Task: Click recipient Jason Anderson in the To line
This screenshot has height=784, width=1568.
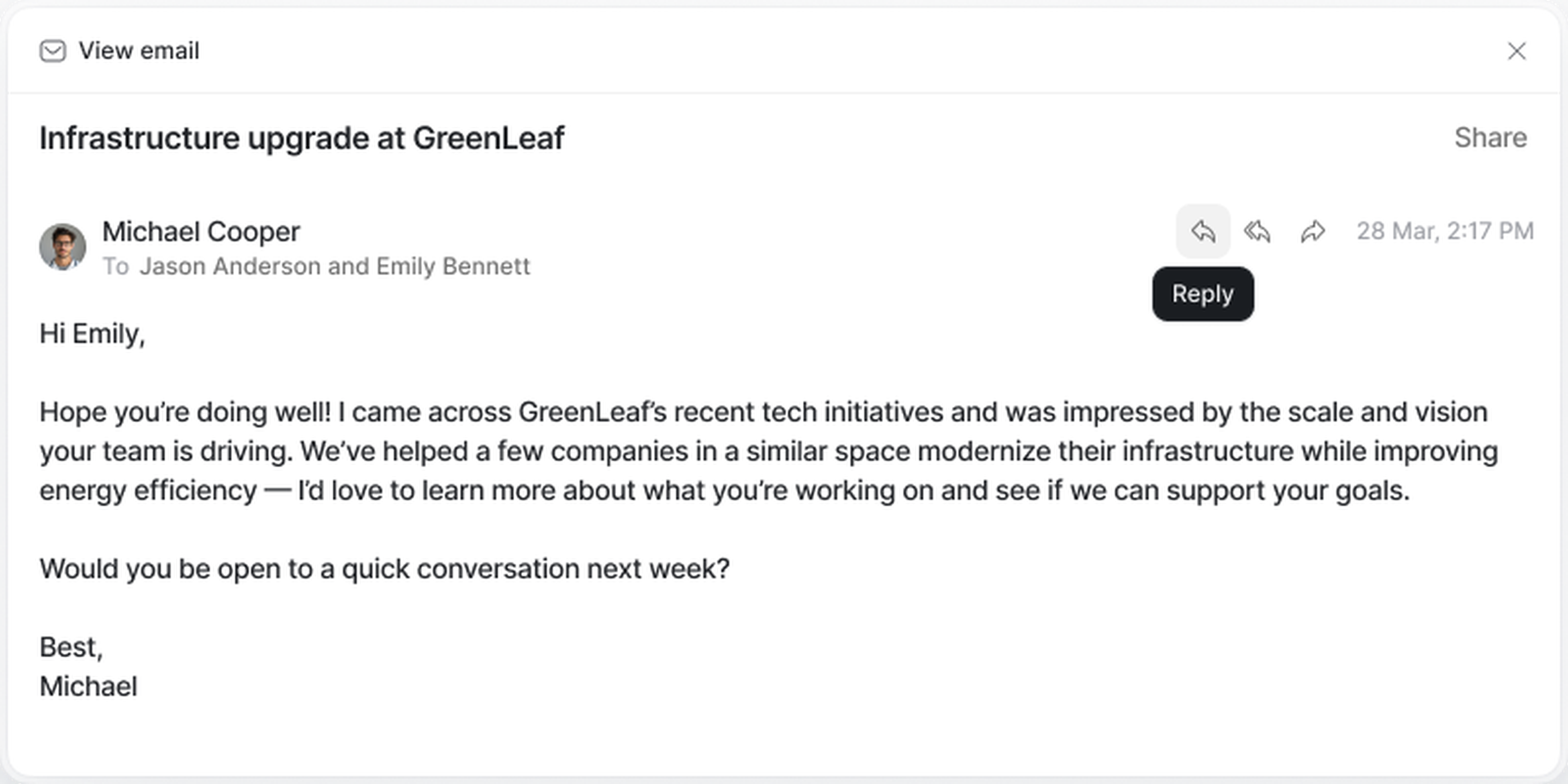Action: point(229,267)
